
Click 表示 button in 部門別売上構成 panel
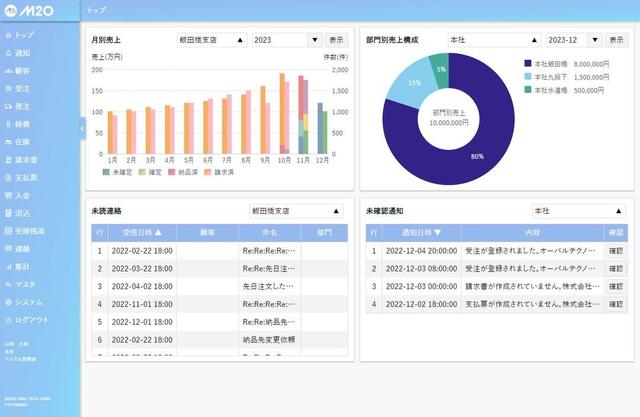(616, 41)
